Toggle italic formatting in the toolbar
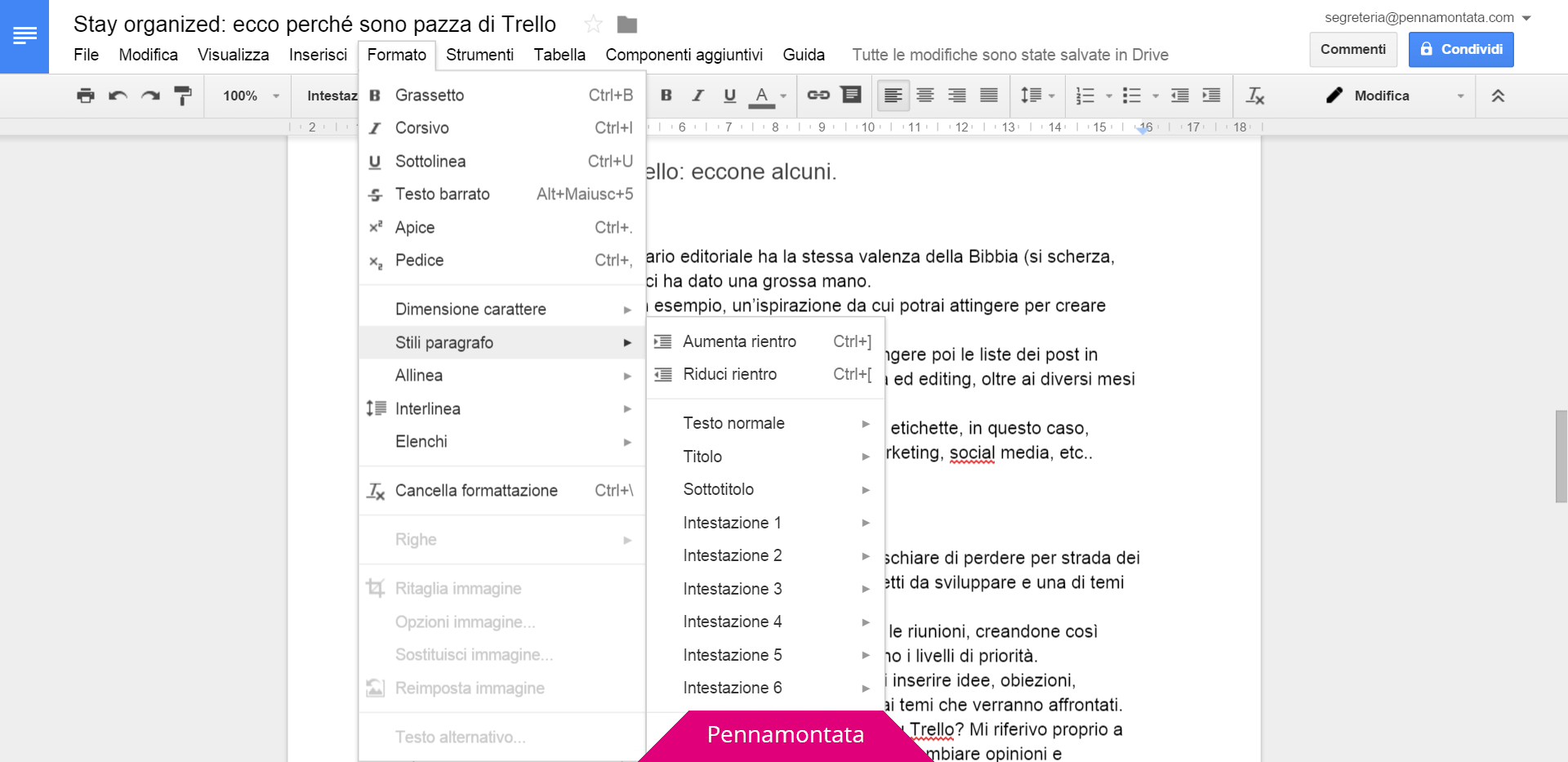Screen dimensions: 1568x762 (697, 96)
